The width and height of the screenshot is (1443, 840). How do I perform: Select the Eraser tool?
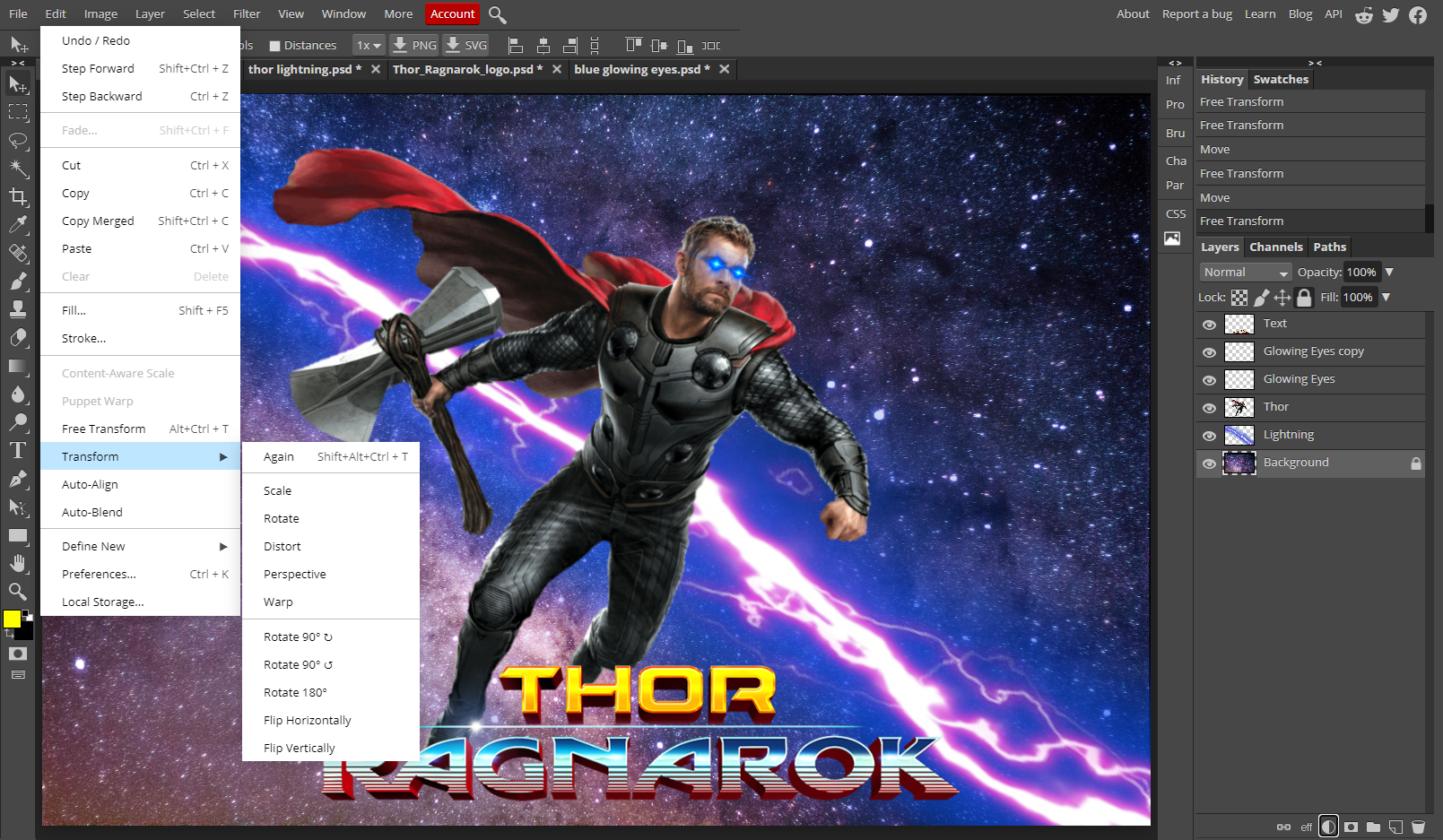pyautogui.click(x=18, y=338)
